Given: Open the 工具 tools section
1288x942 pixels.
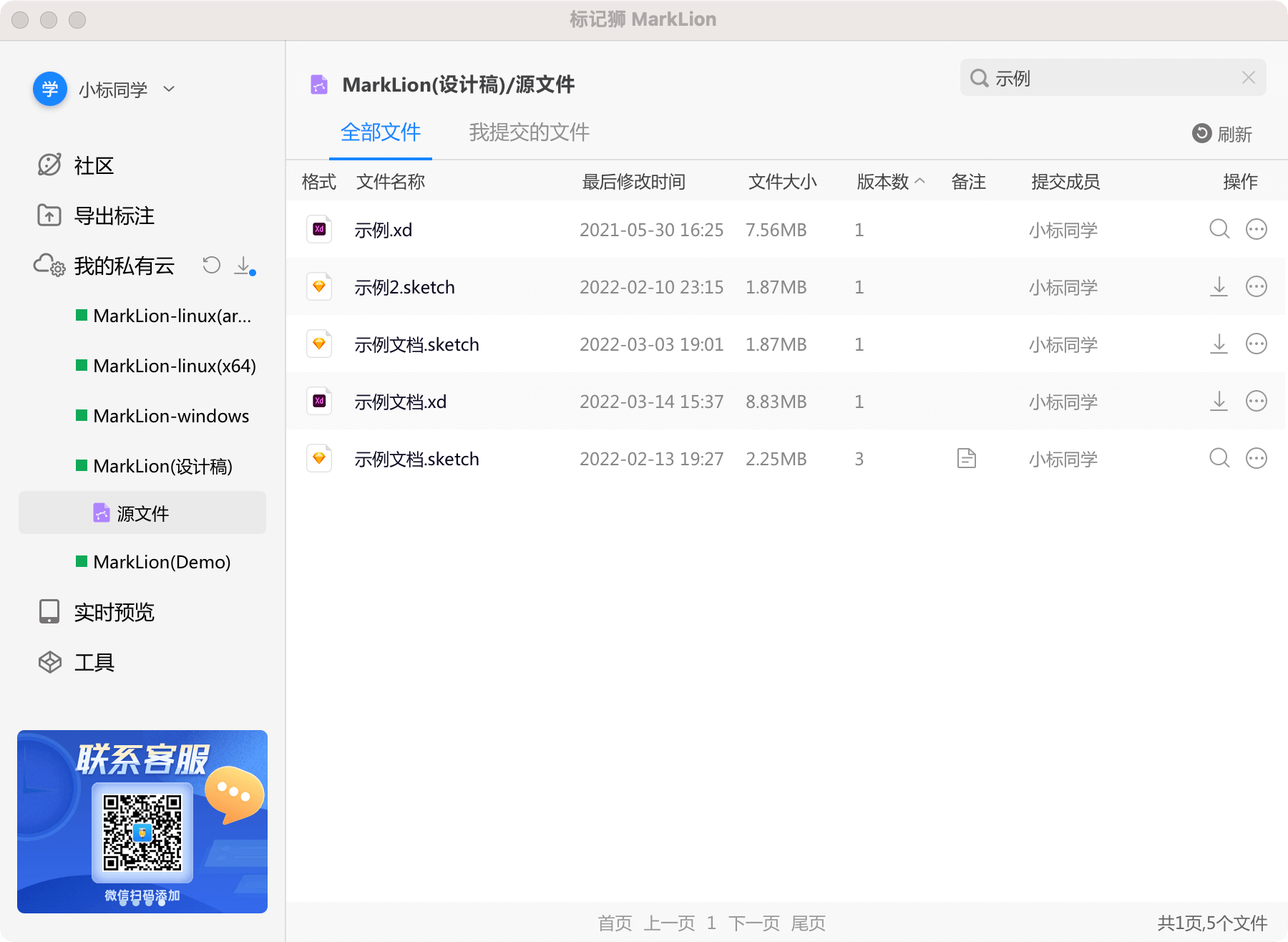Looking at the screenshot, I should pyautogui.click(x=94, y=662).
